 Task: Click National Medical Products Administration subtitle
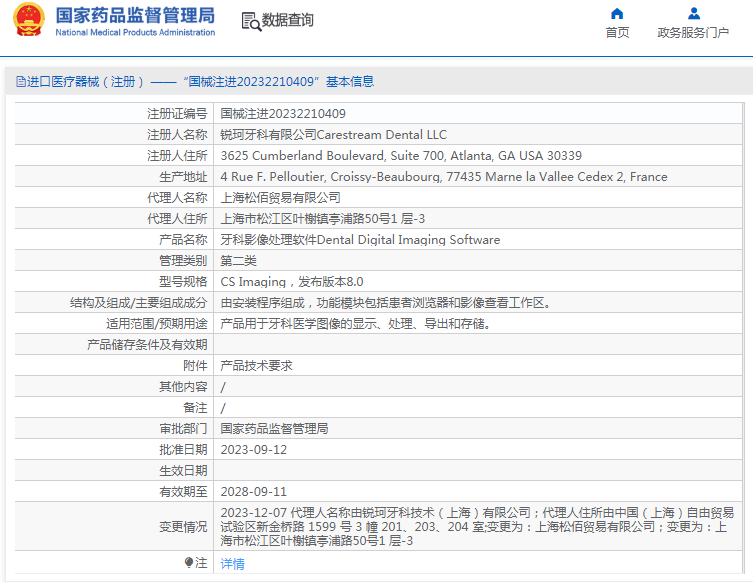[135, 33]
